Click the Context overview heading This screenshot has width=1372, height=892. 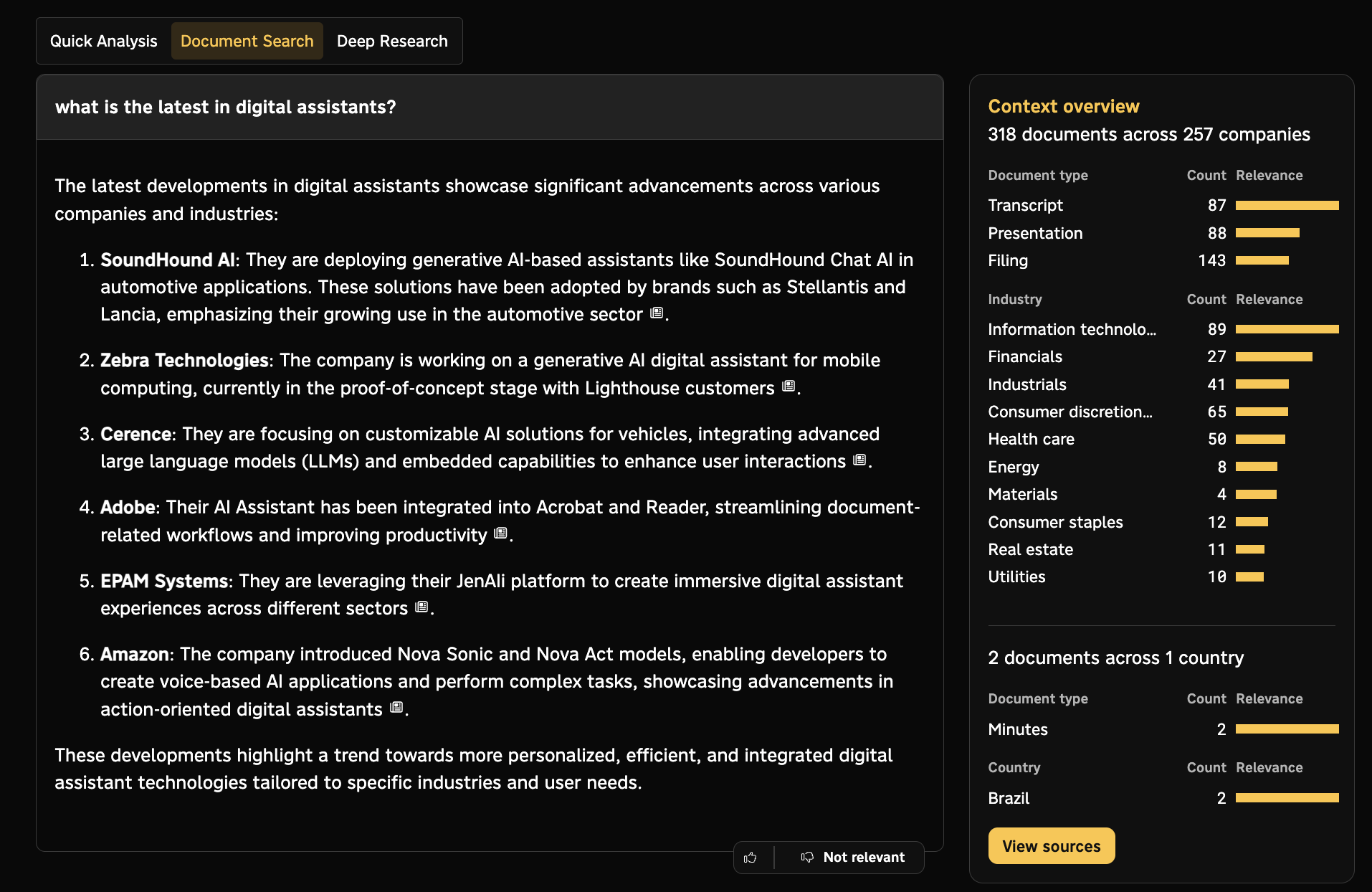(1063, 106)
